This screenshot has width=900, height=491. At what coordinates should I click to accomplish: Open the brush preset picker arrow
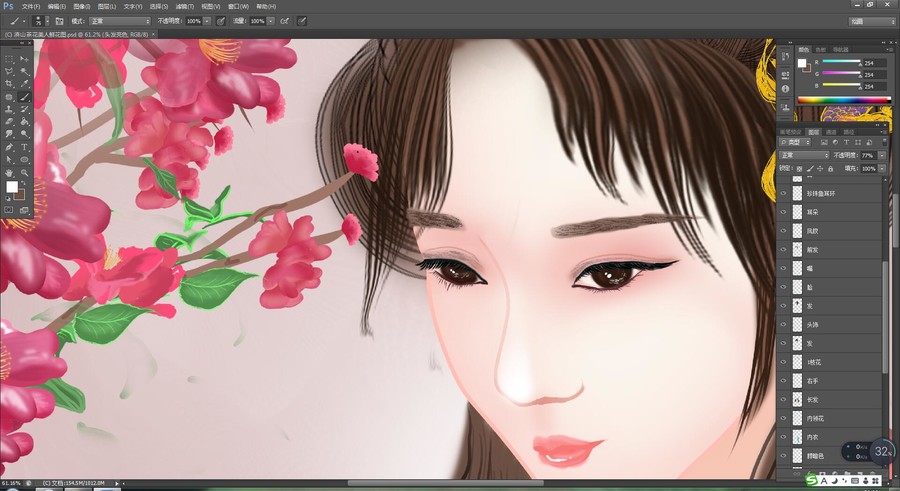tap(47, 21)
